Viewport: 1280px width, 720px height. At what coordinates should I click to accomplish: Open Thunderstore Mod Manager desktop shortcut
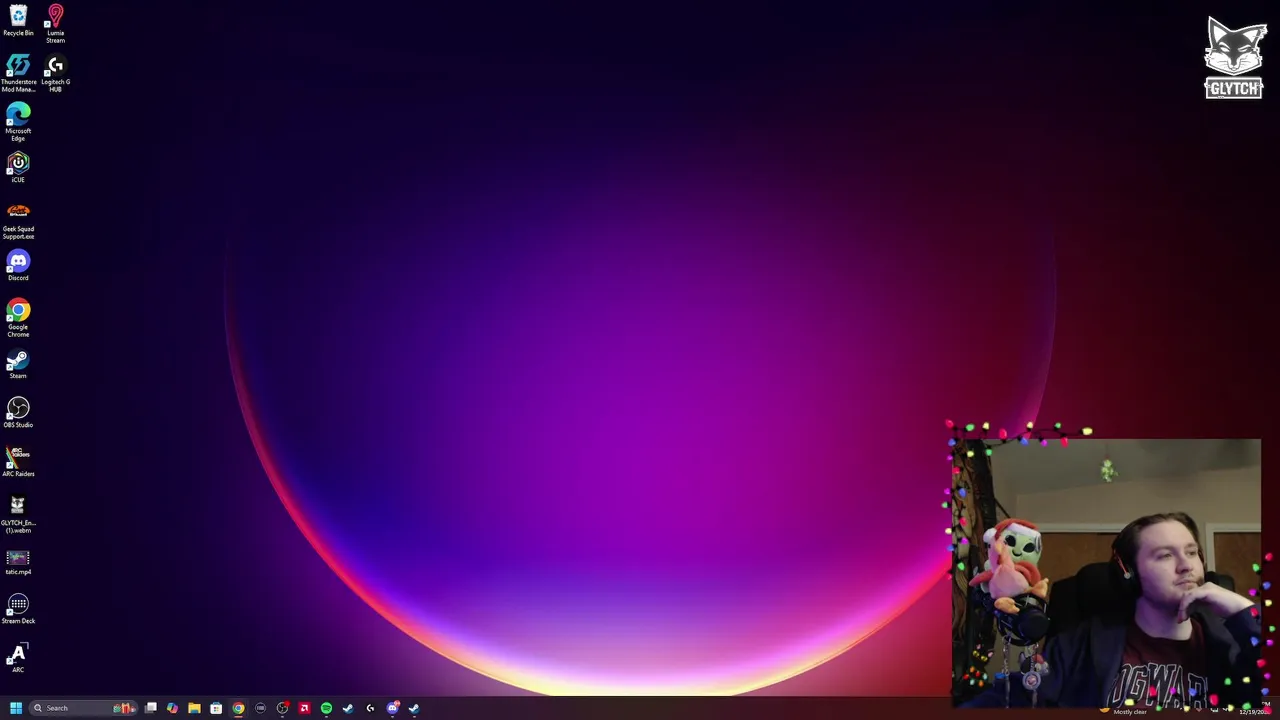[18, 73]
